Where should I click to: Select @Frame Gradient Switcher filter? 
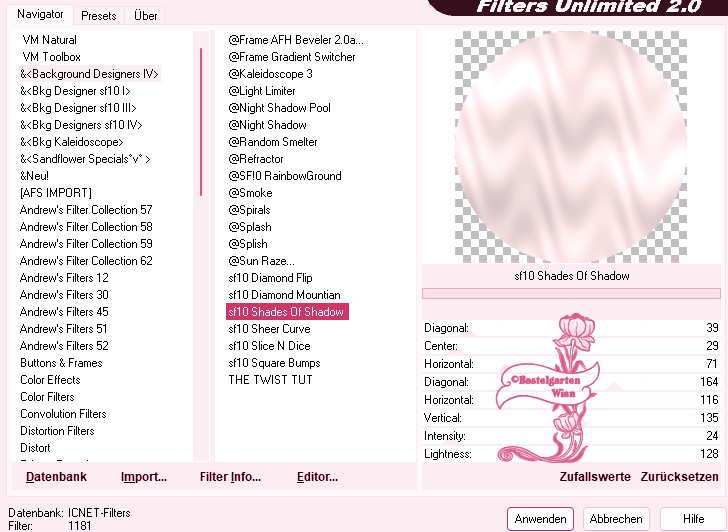tap(292, 57)
